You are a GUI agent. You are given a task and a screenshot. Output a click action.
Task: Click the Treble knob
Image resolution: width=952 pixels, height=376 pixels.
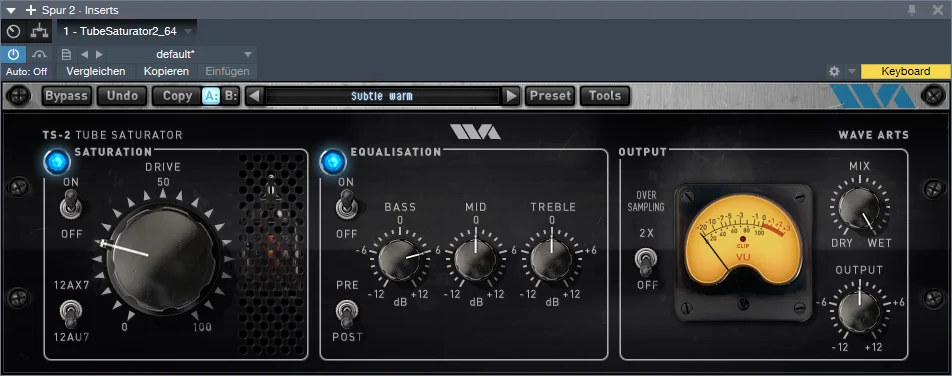[551, 260]
